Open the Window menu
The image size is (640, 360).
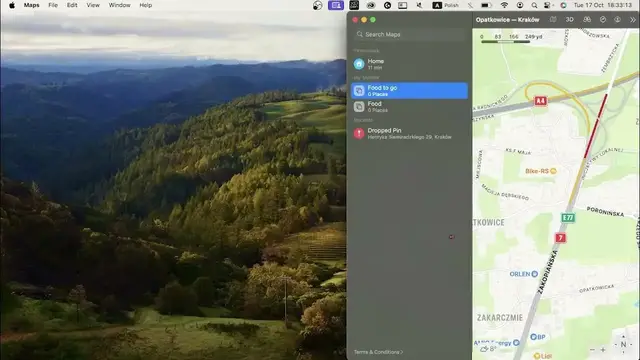click(x=120, y=5)
